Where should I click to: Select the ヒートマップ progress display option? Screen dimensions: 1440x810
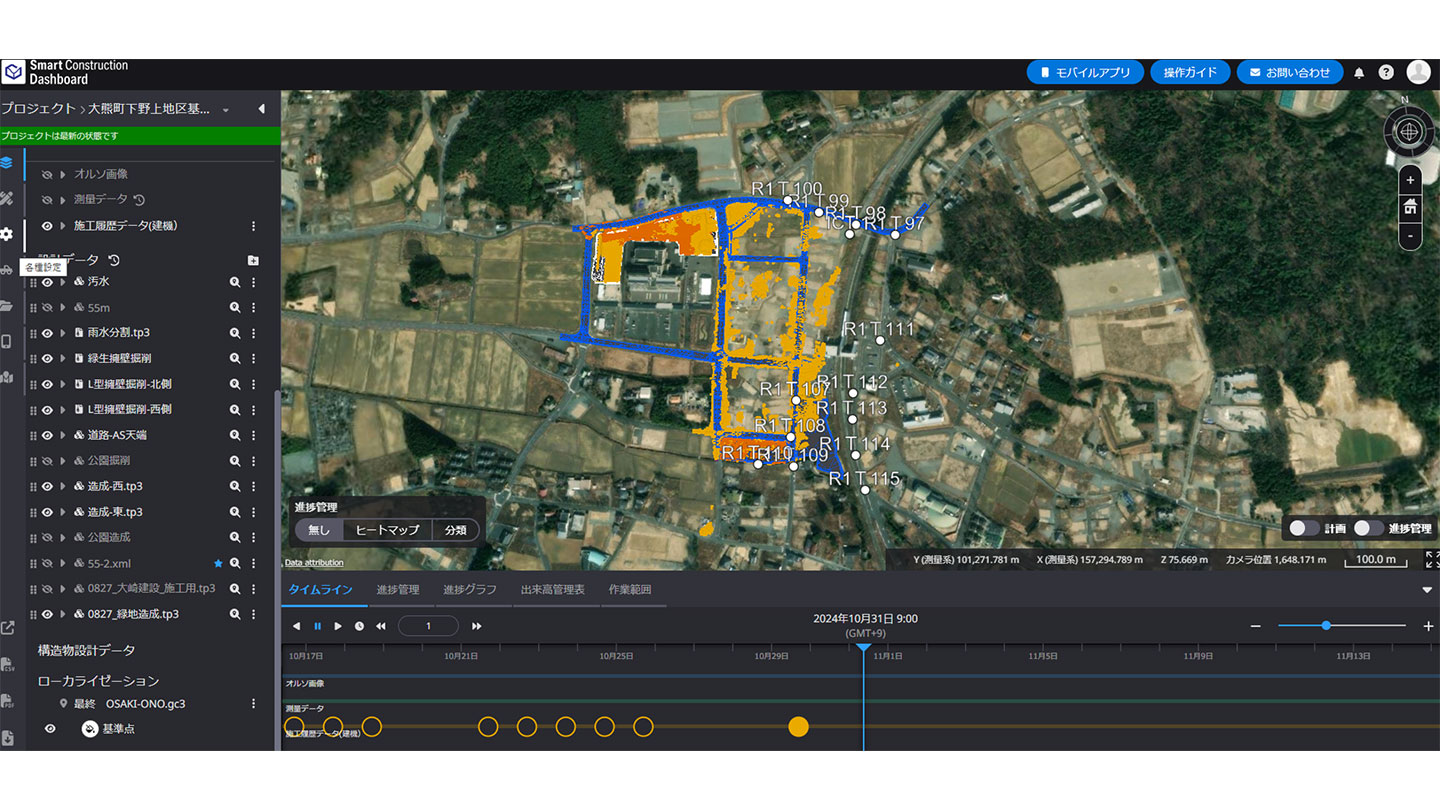(387, 530)
